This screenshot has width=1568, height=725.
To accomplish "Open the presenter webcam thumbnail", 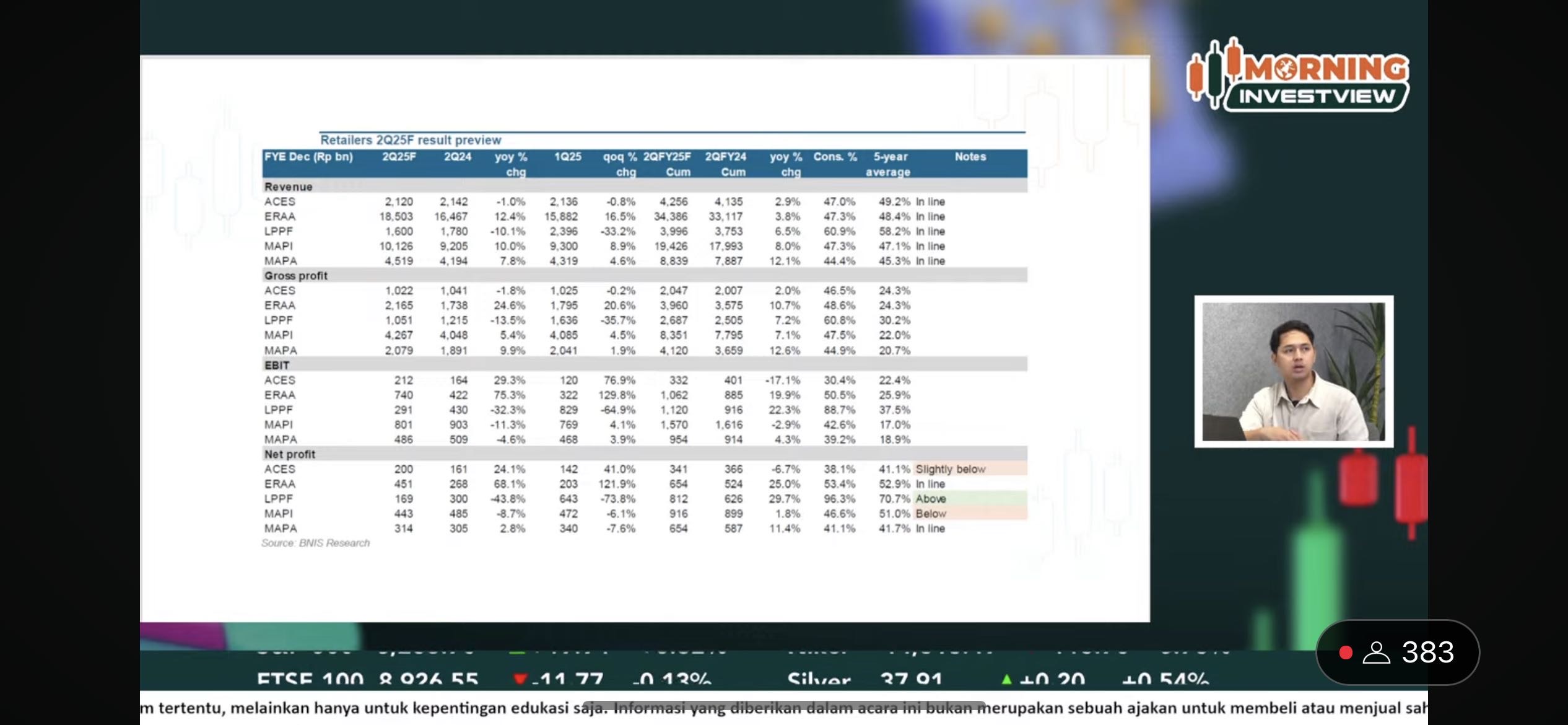I will (1294, 371).
